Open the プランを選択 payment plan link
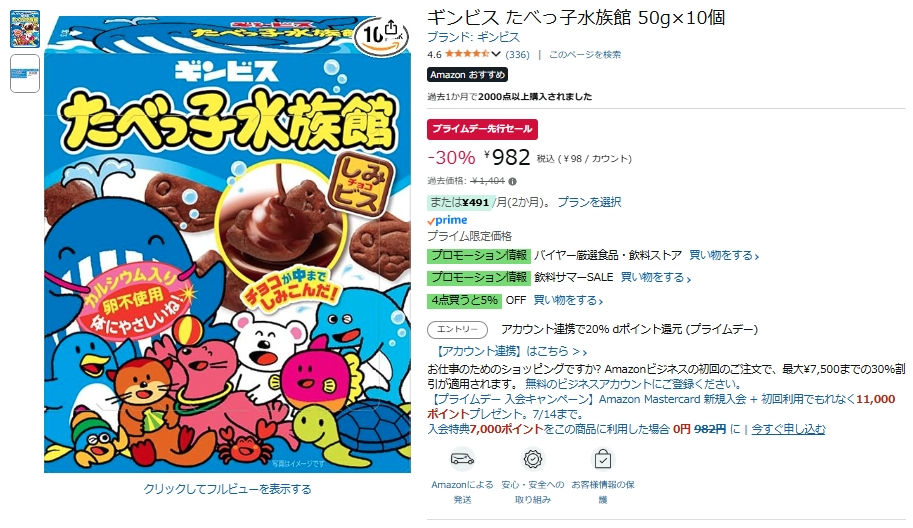The image size is (913, 528). (x=589, y=202)
